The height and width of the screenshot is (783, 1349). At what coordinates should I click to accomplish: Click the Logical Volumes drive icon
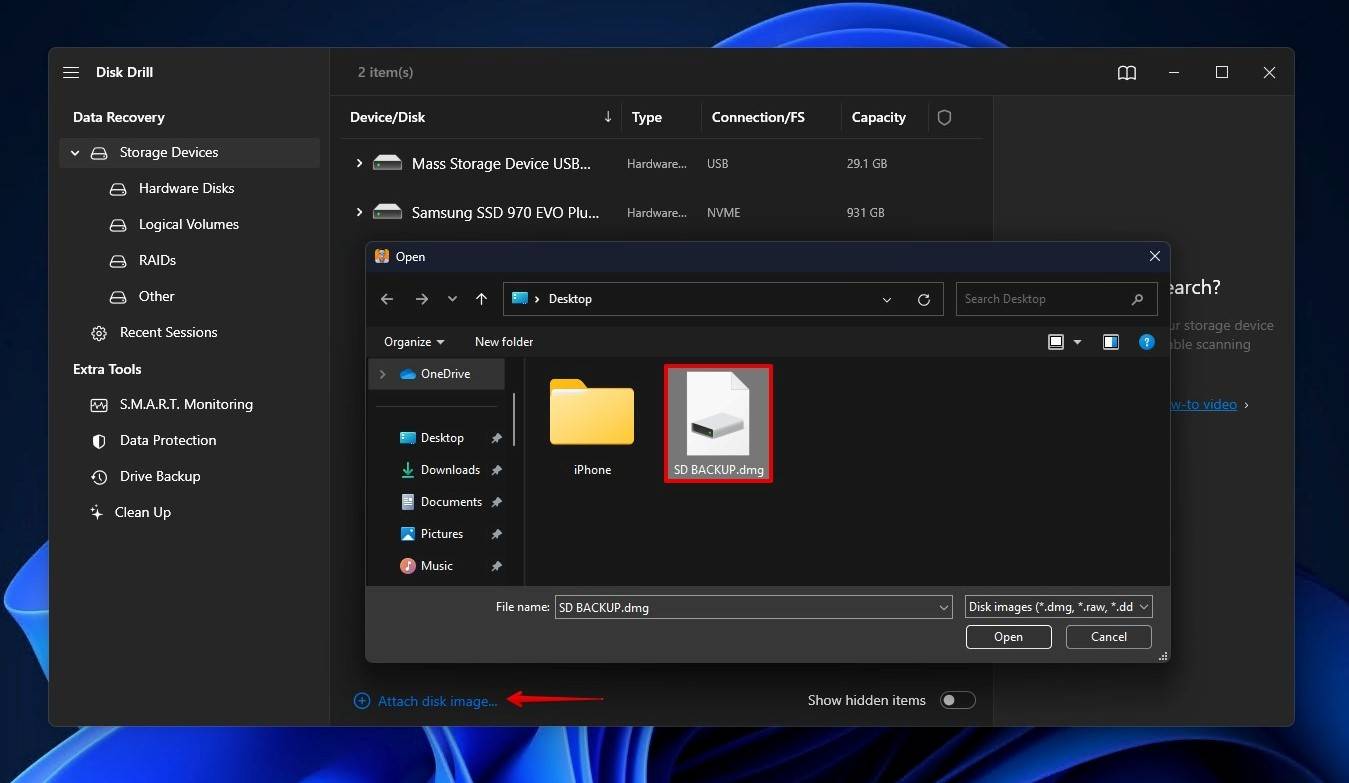tap(118, 225)
